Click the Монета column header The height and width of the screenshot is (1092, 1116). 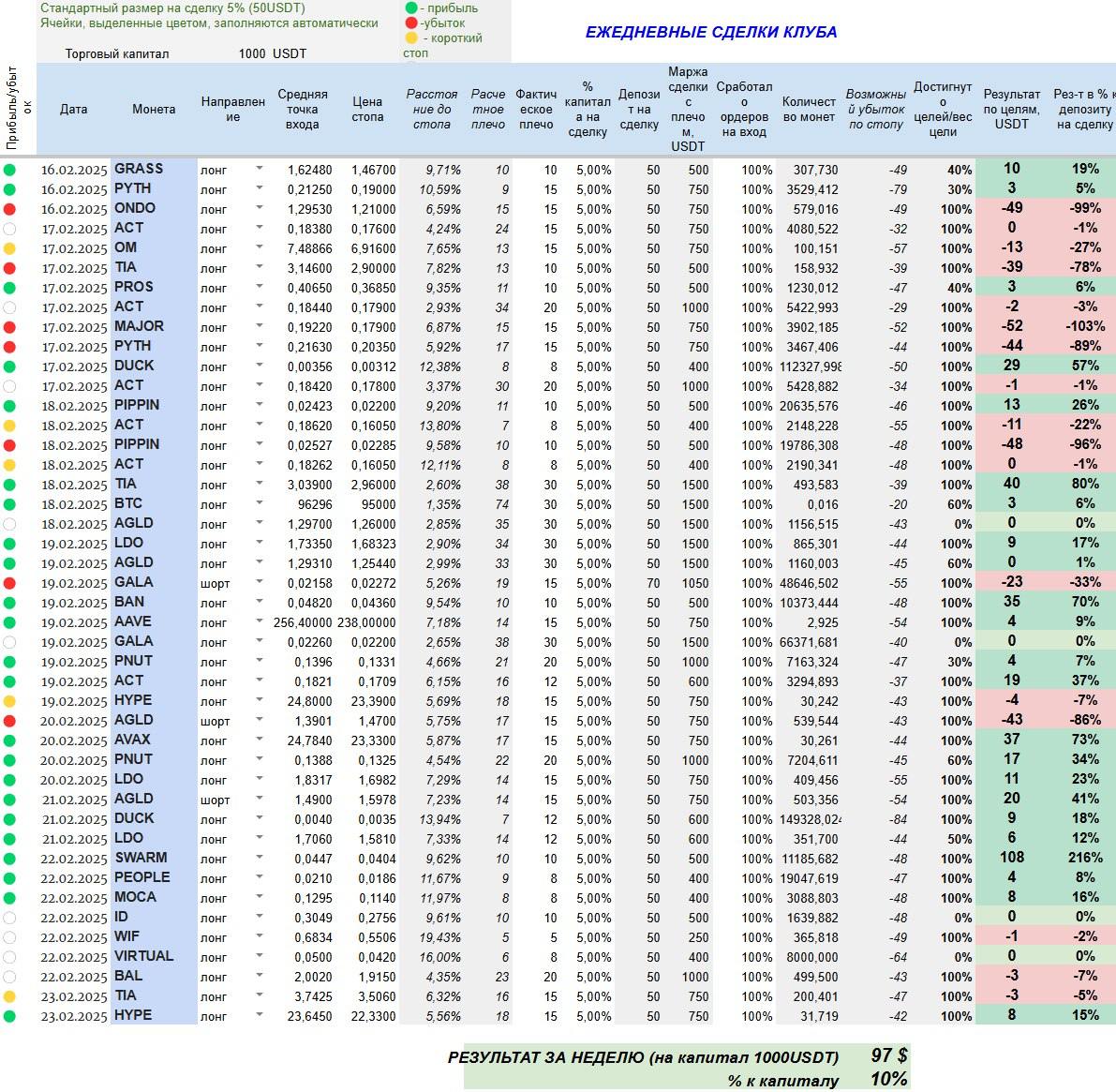point(154,110)
